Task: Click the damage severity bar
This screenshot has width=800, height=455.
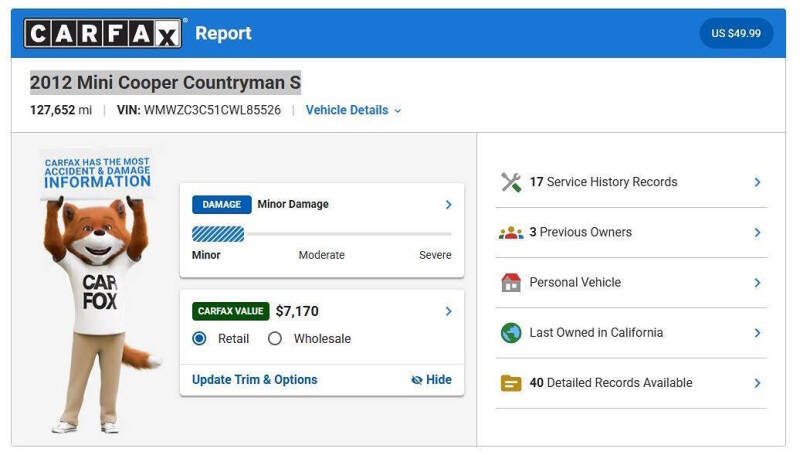Action: coord(321,234)
